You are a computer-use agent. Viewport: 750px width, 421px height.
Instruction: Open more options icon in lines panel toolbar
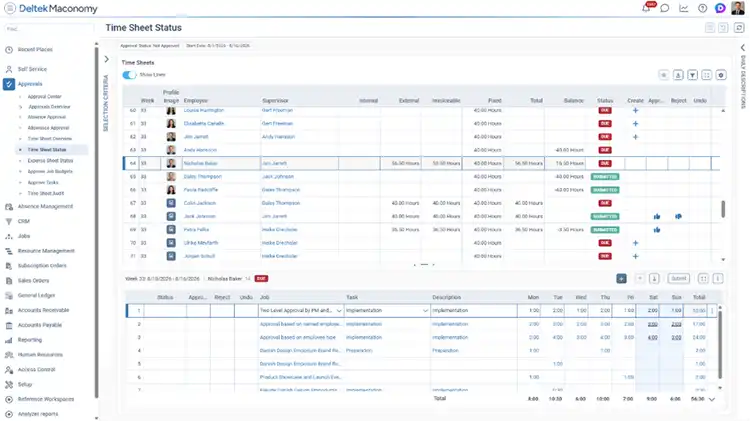pyautogui.click(x=717, y=278)
